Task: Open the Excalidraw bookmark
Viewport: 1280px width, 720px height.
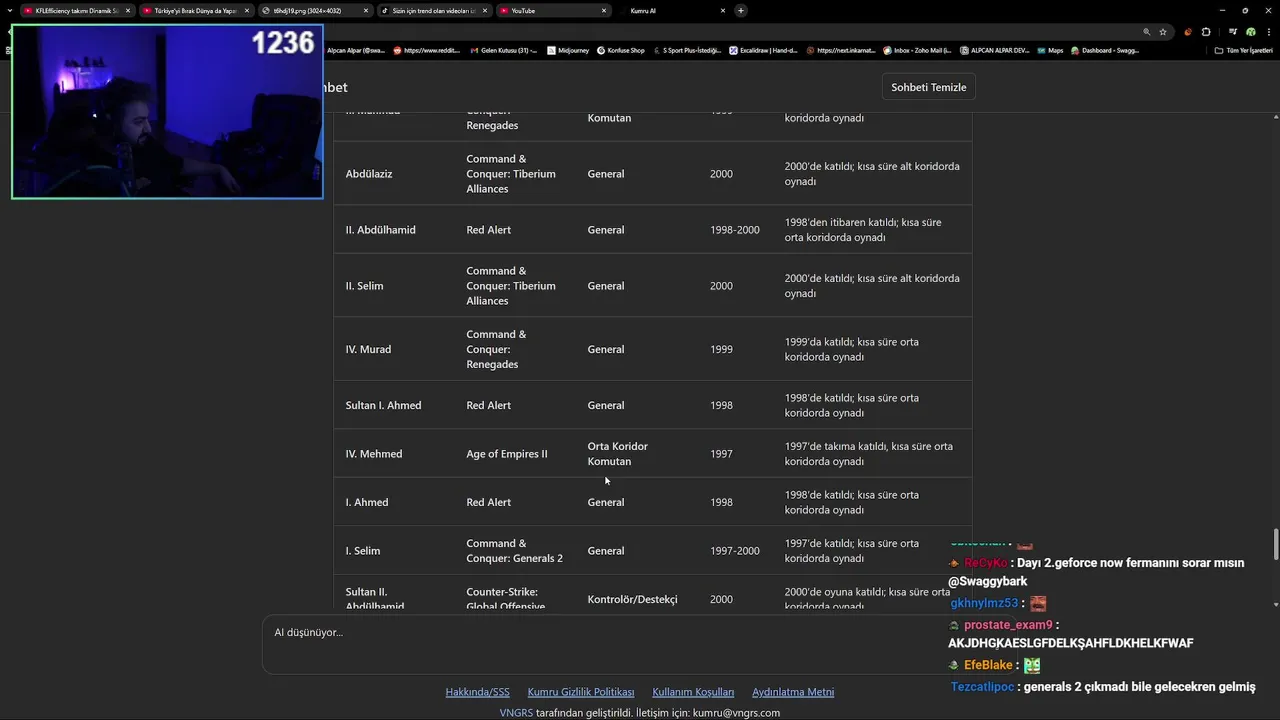Action: coord(763,50)
